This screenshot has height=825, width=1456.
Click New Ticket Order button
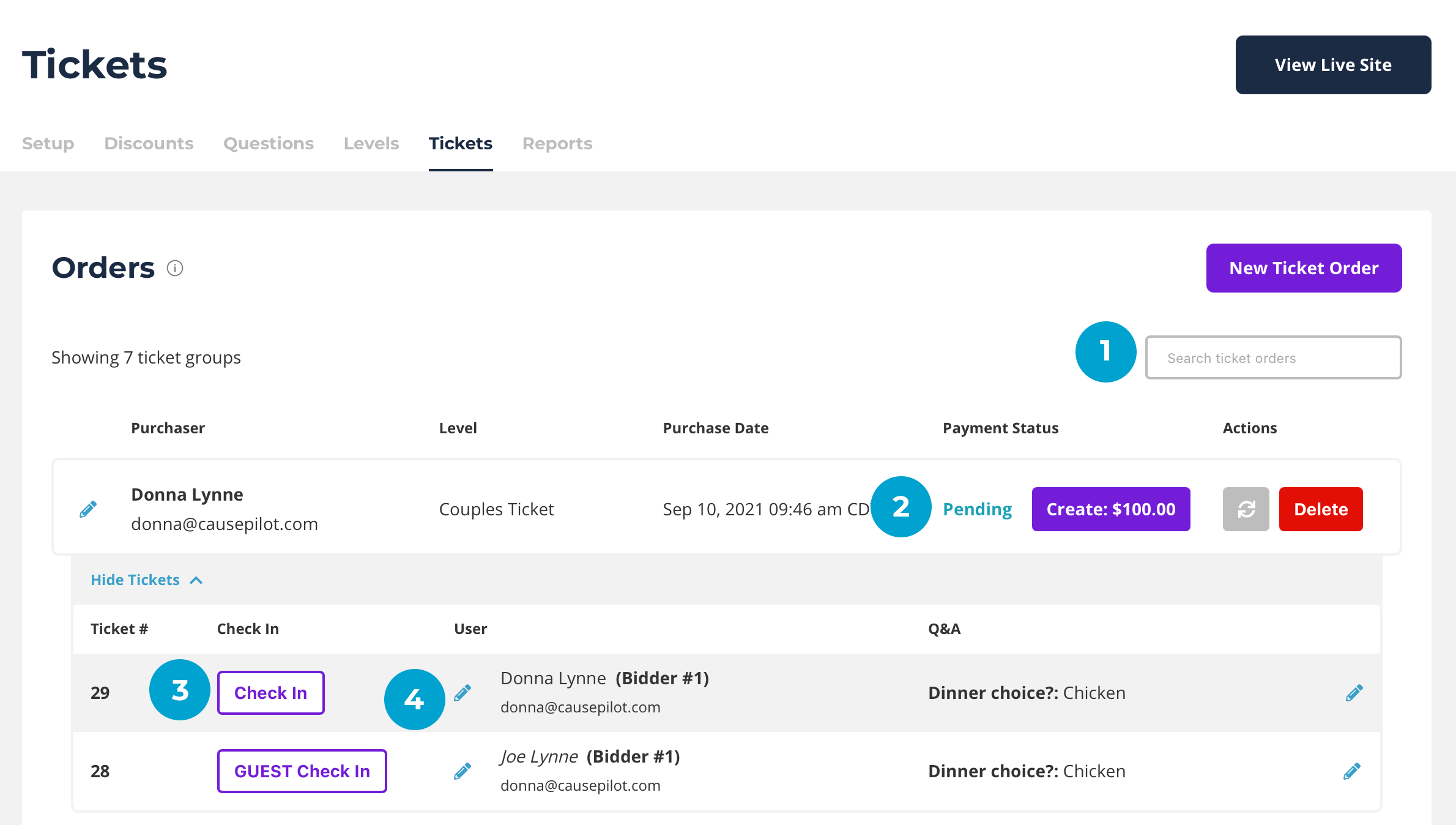[1304, 268]
